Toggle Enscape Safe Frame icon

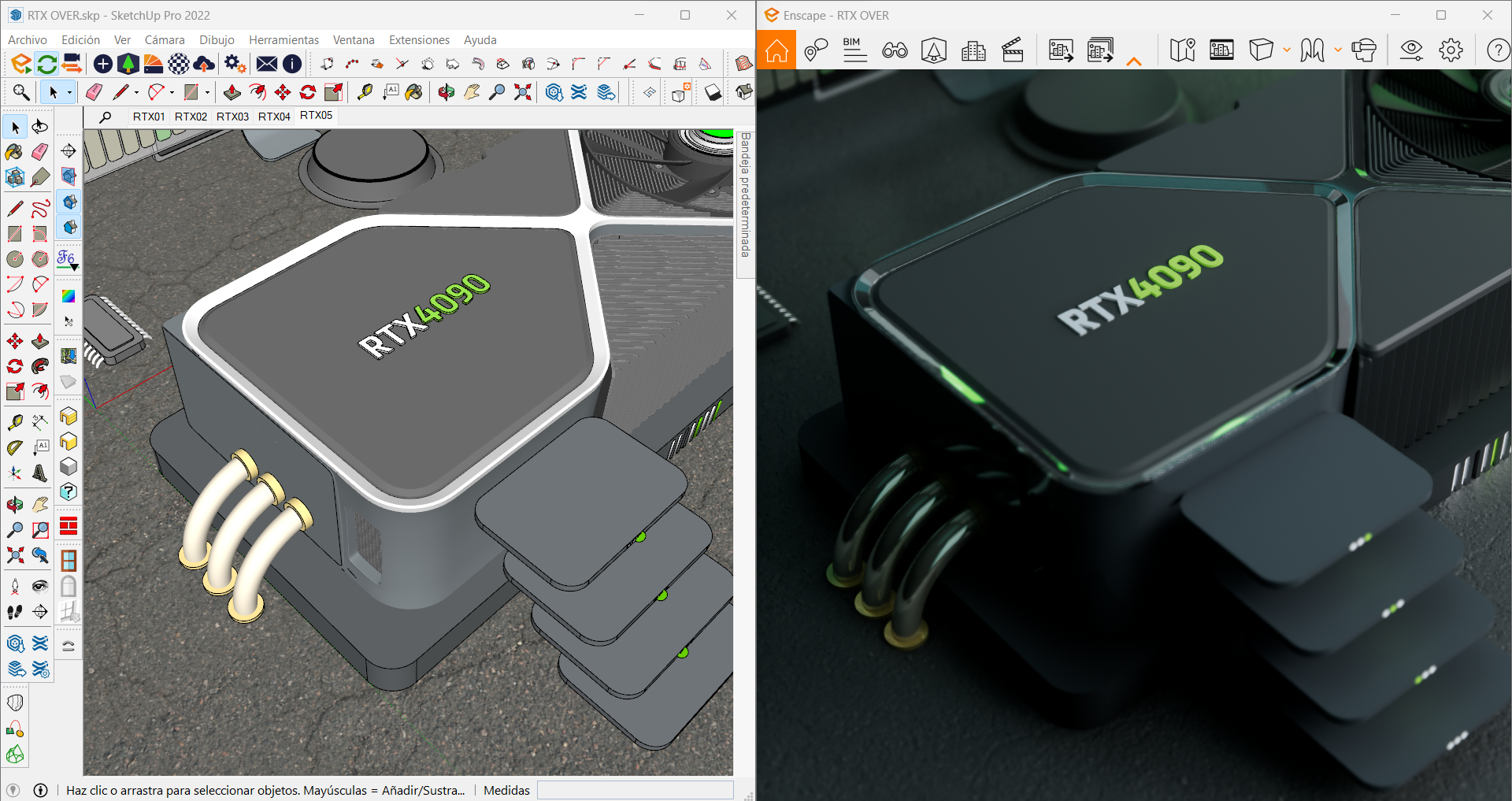1222,50
